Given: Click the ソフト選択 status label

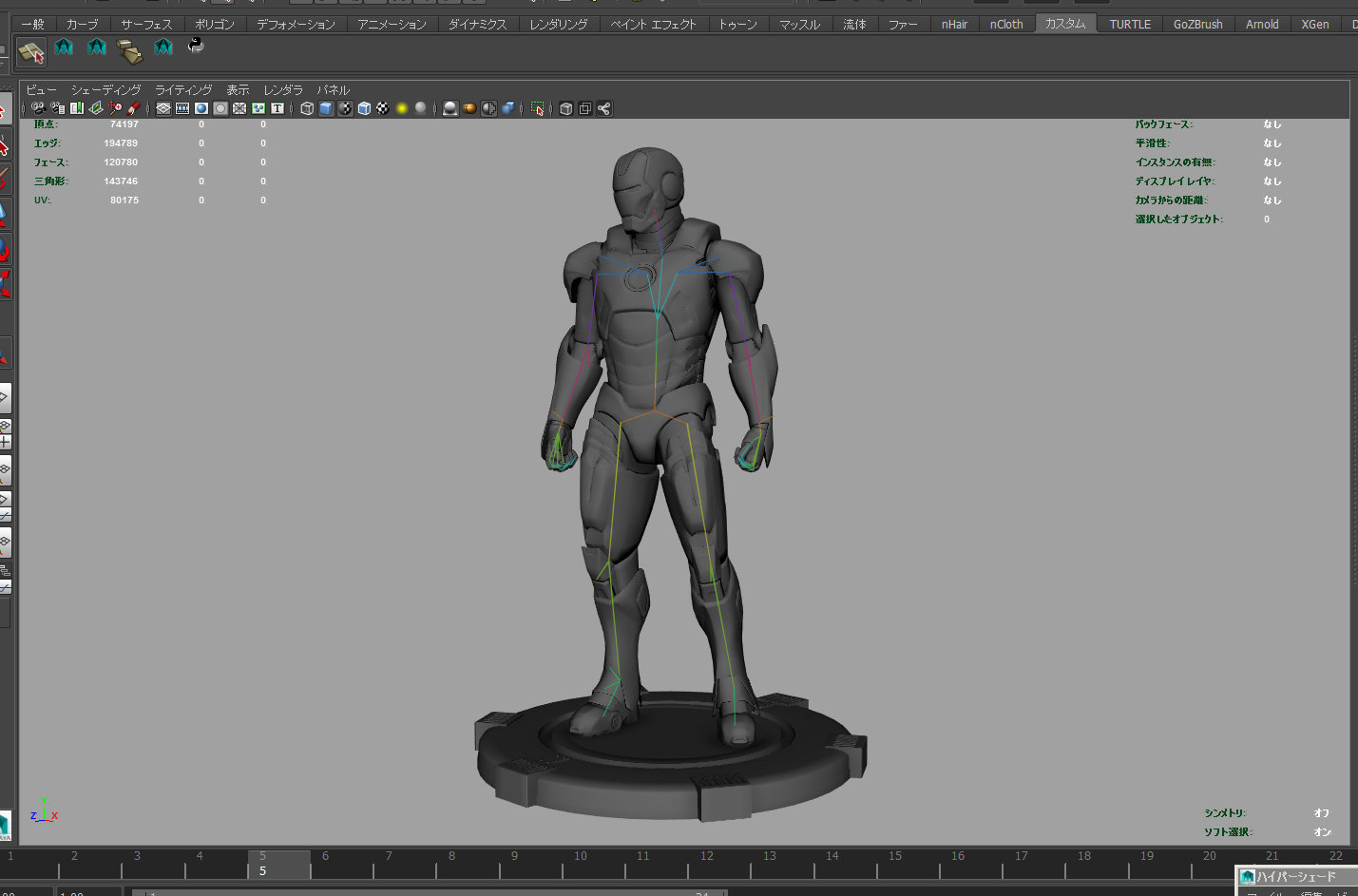Looking at the screenshot, I should tap(1228, 832).
